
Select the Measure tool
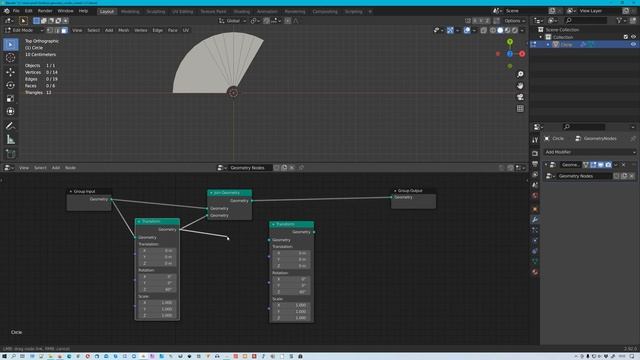pyautogui.click(x=11, y=140)
